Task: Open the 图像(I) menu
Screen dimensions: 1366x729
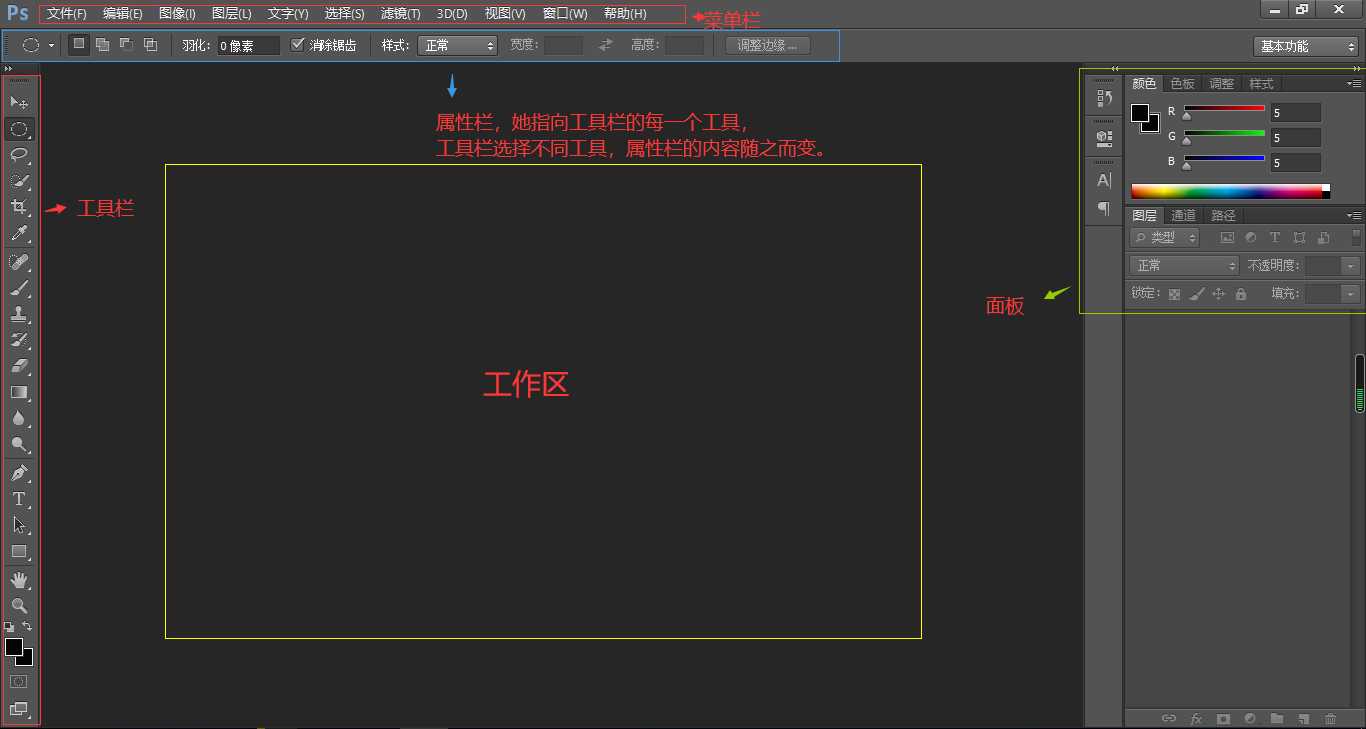Action: click(x=177, y=14)
